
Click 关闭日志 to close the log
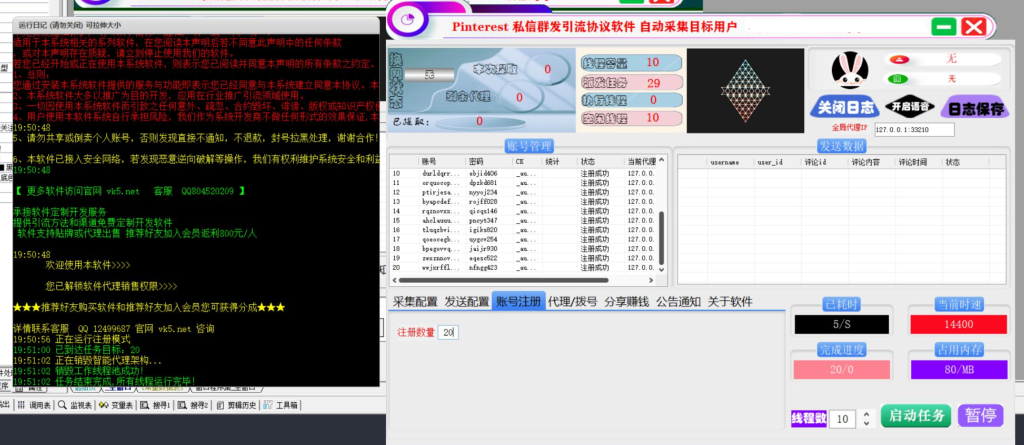[843, 107]
